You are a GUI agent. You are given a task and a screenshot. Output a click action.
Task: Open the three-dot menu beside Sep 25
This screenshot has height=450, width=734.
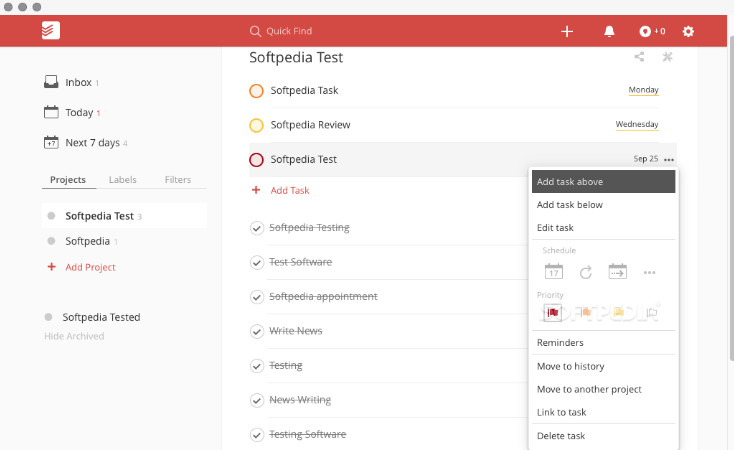point(669,160)
